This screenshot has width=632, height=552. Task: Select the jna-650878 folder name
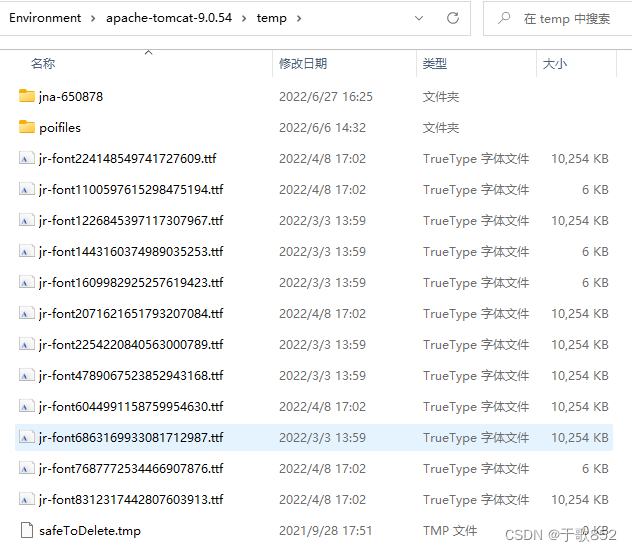pyautogui.click(x=71, y=97)
